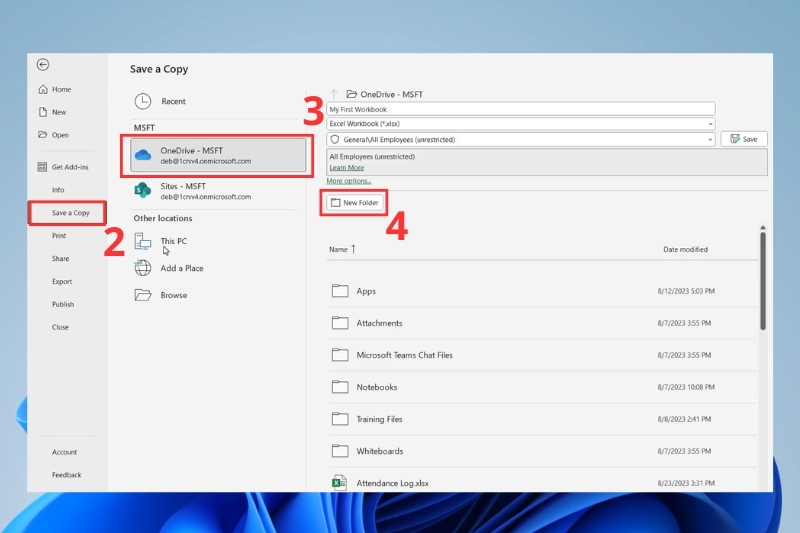Click the Browse label
This screenshot has height=533, width=800.
tap(173, 295)
